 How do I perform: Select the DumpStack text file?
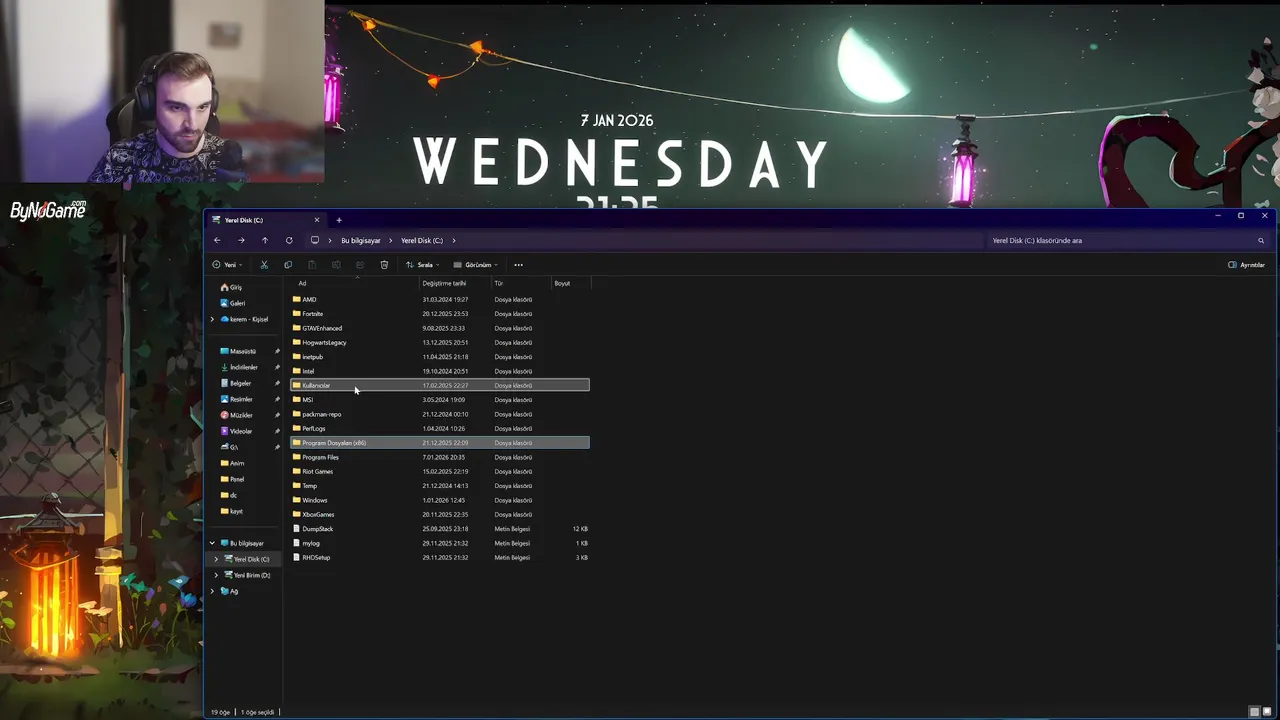click(x=440, y=529)
